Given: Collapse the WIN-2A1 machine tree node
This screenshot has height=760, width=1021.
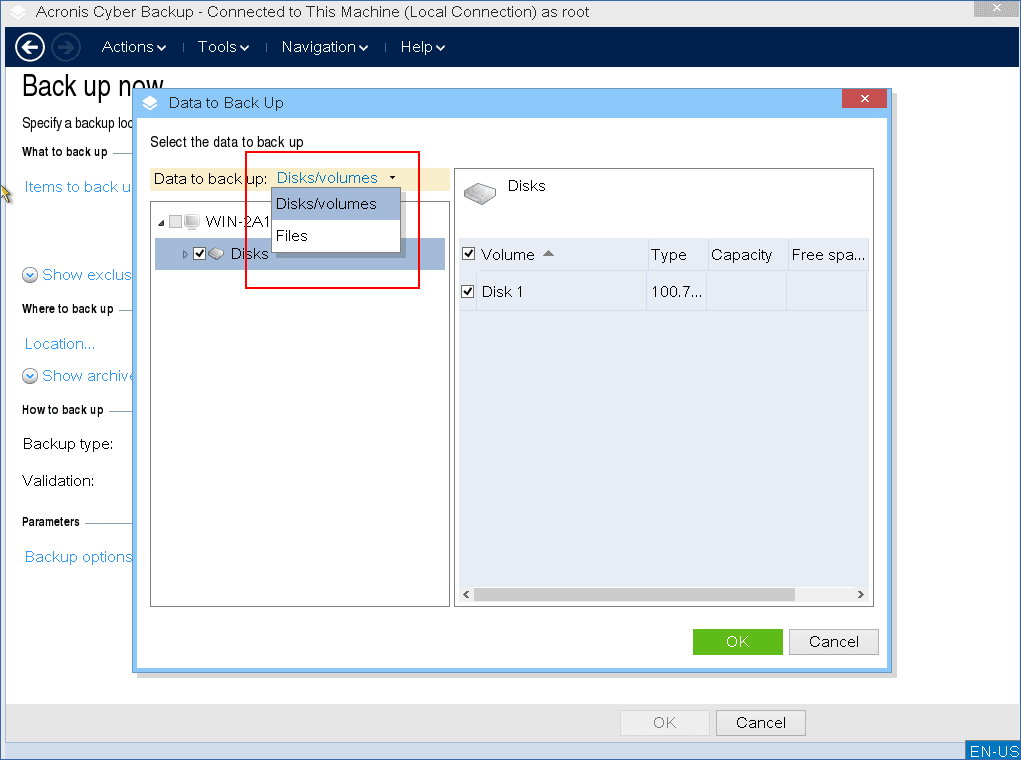Looking at the screenshot, I should tap(161, 223).
